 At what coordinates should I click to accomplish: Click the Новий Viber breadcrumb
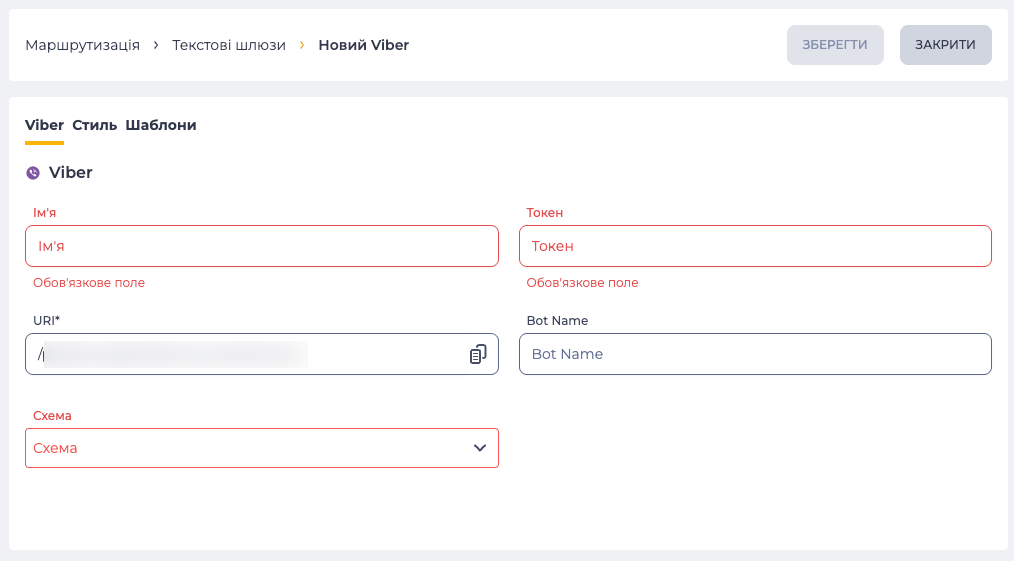point(363,45)
